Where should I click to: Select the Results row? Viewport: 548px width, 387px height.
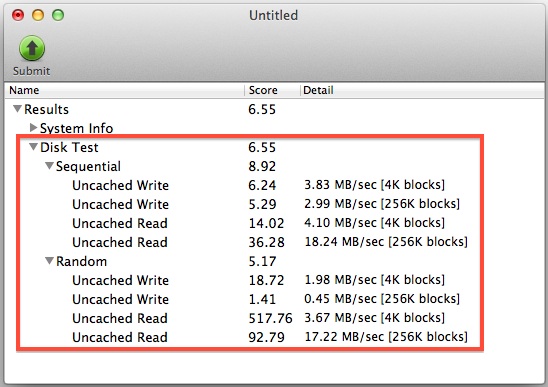click(x=274, y=109)
